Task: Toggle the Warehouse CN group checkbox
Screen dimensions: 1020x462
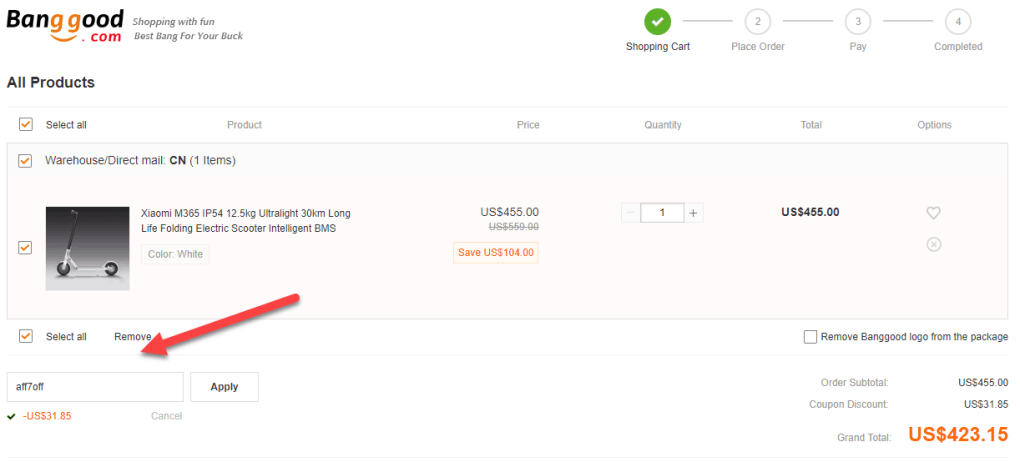Action: [25, 161]
